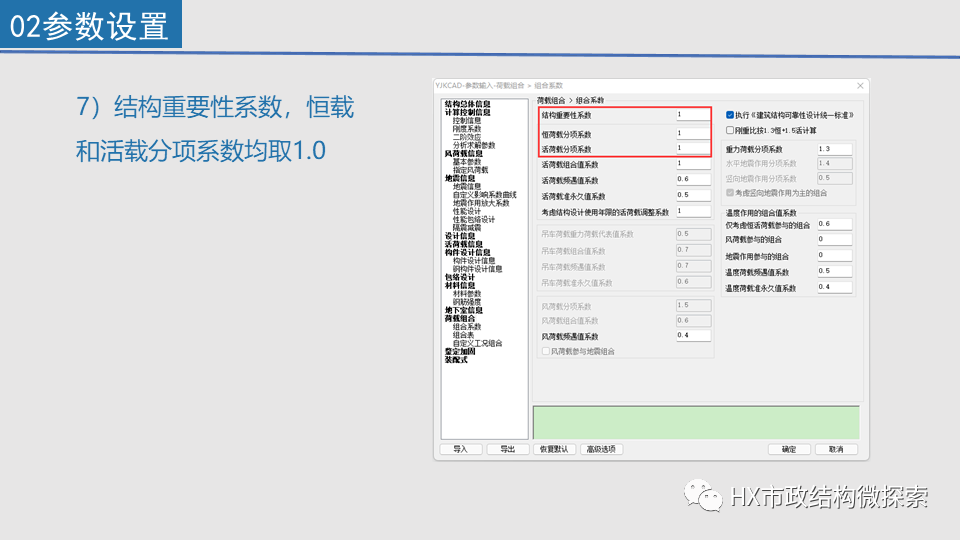The height and width of the screenshot is (540, 960).
Task: Enable 刚重比按1.3恒+1.5活计算 checkbox
Action: point(730,130)
